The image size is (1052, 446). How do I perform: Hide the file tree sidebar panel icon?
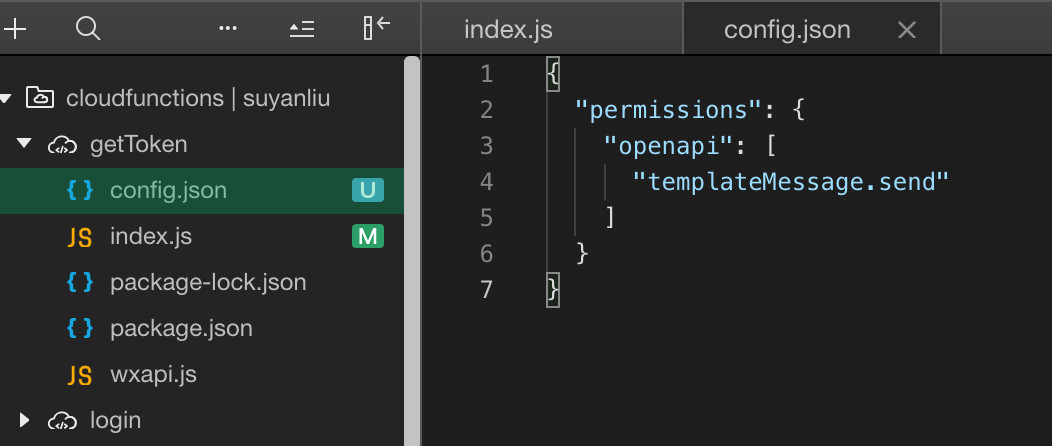[x=376, y=28]
